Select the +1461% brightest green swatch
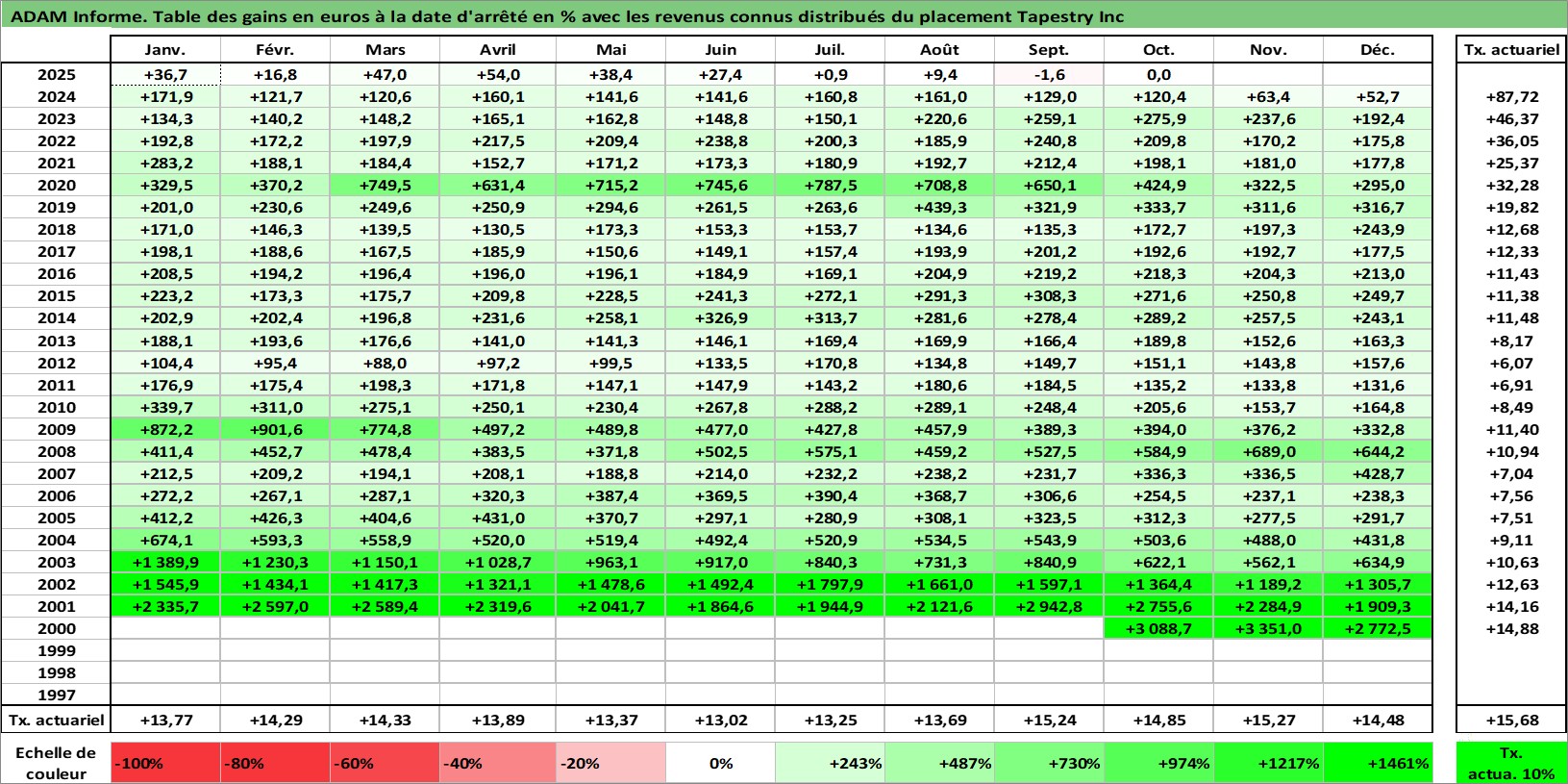The width and height of the screenshot is (1568, 784). pyautogui.click(x=1378, y=763)
